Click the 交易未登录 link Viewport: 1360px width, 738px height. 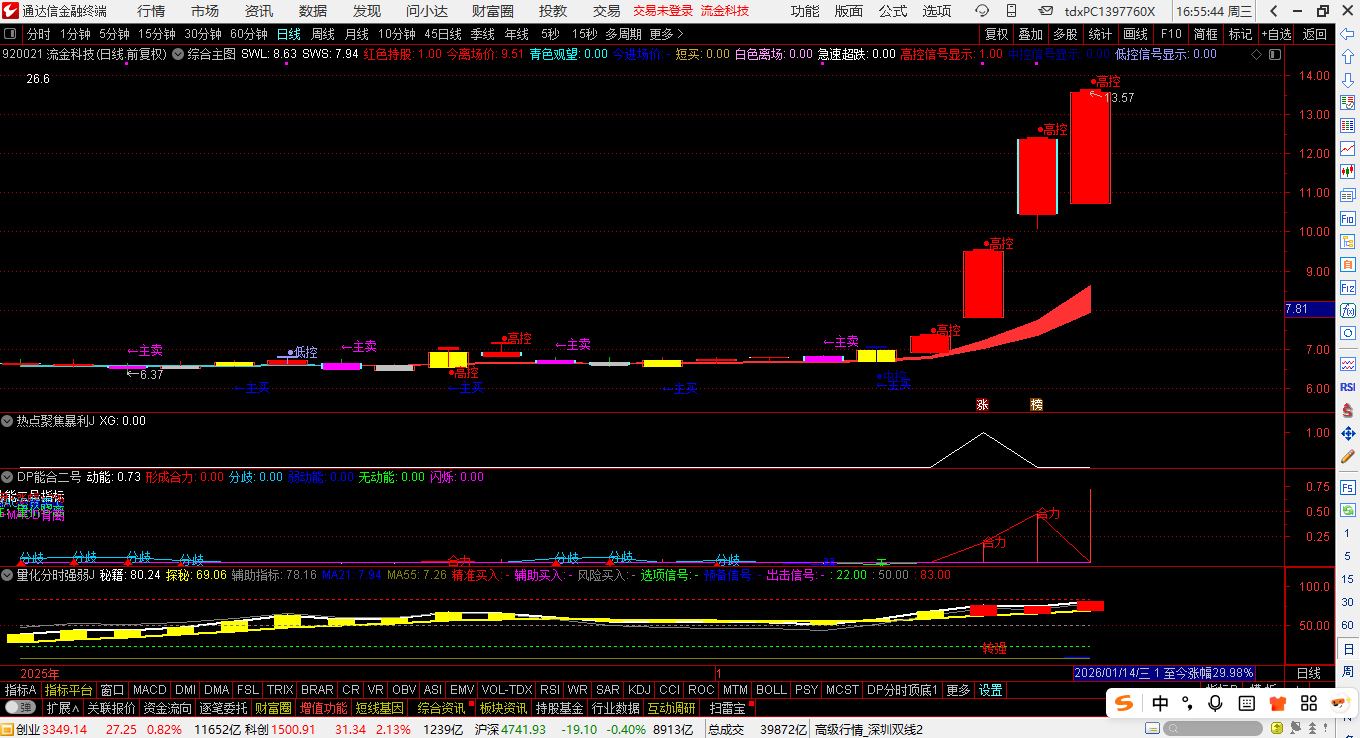(x=662, y=11)
